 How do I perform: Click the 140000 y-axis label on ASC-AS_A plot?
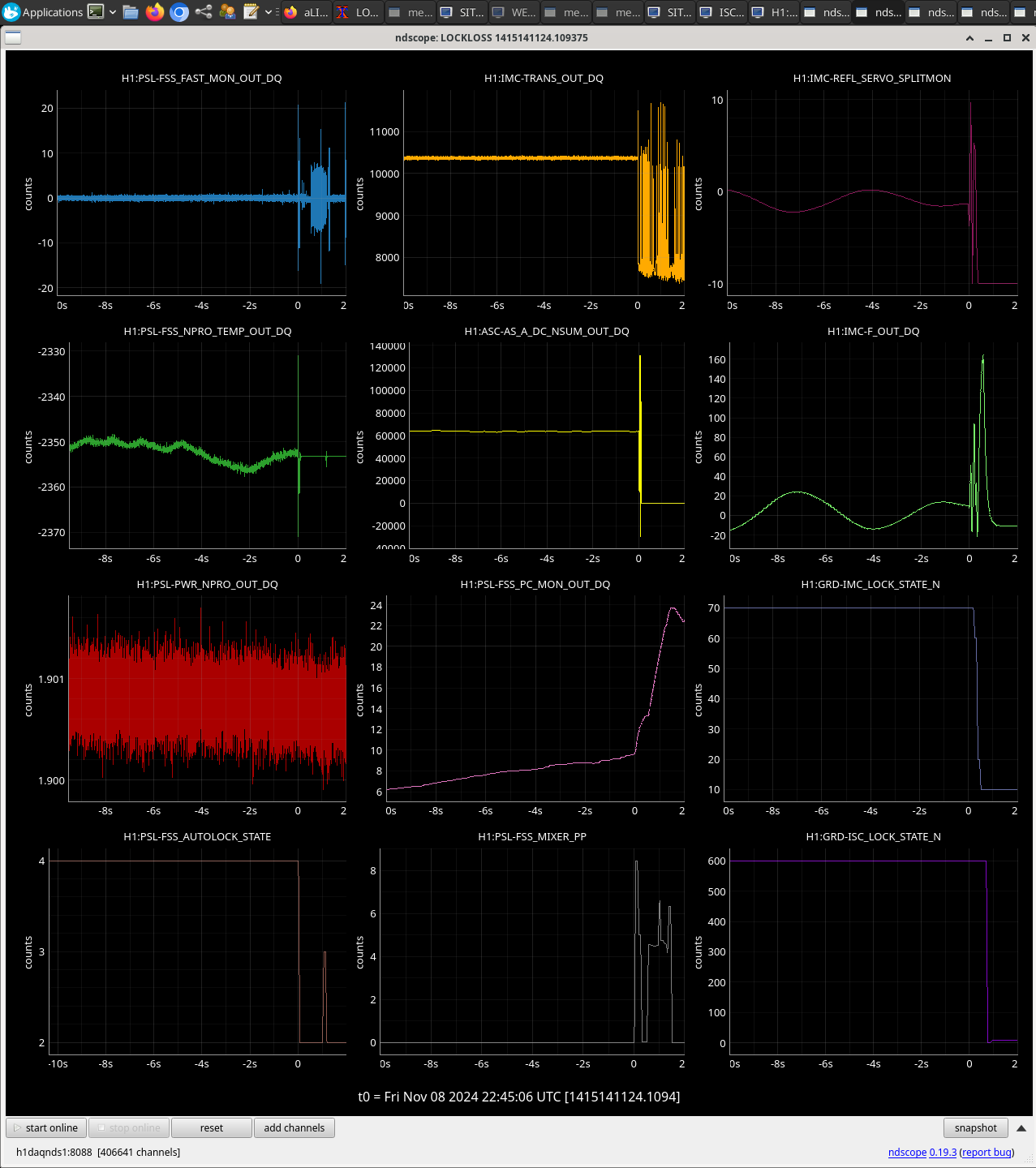388,347
